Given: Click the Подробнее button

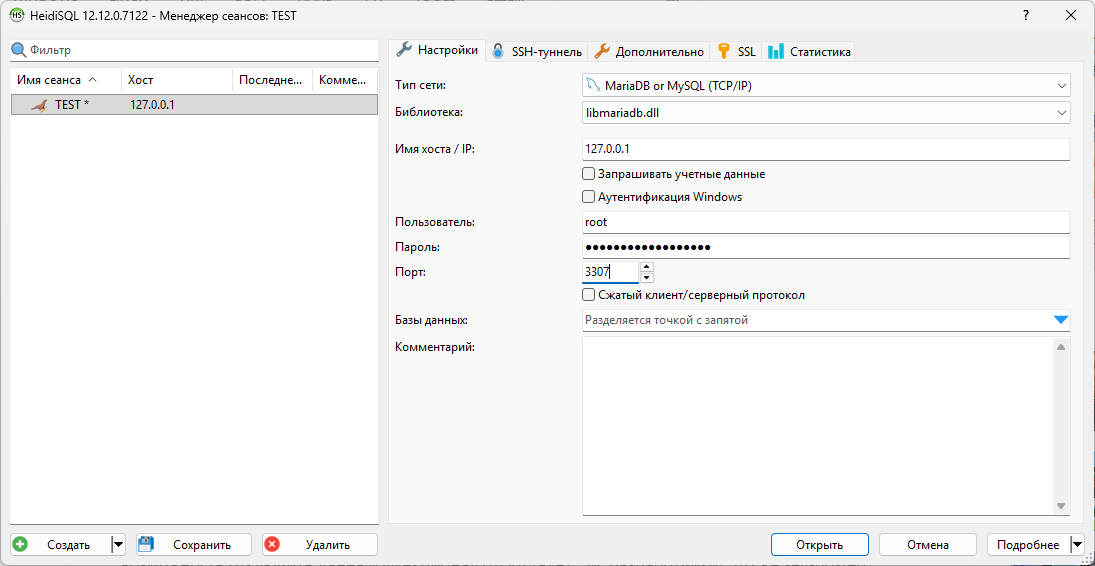Looking at the screenshot, I should 1028,544.
